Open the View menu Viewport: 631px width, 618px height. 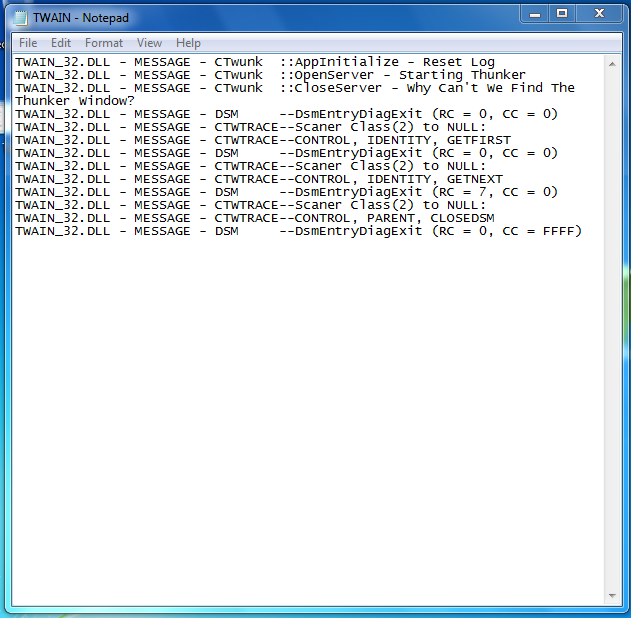point(149,43)
